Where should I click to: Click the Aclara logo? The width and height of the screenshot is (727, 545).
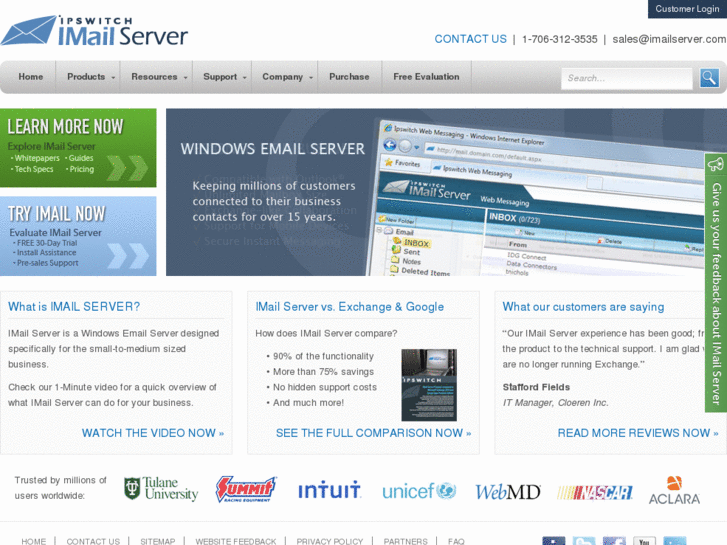[674, 490]
